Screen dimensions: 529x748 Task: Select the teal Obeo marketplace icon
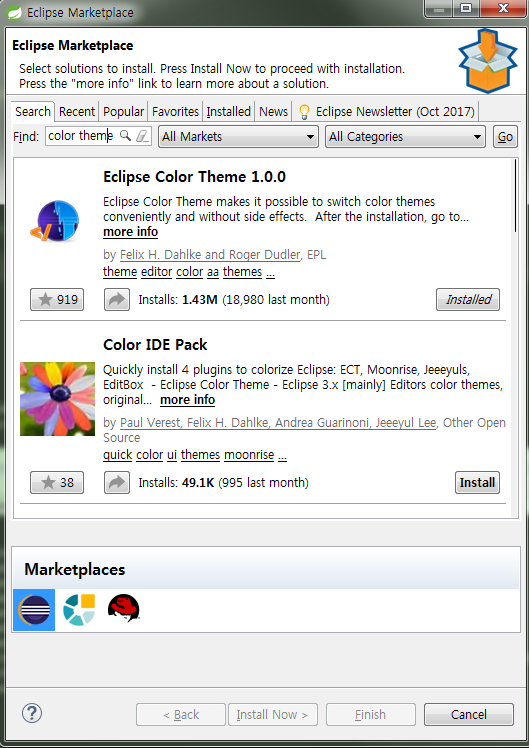pos(79,610)
